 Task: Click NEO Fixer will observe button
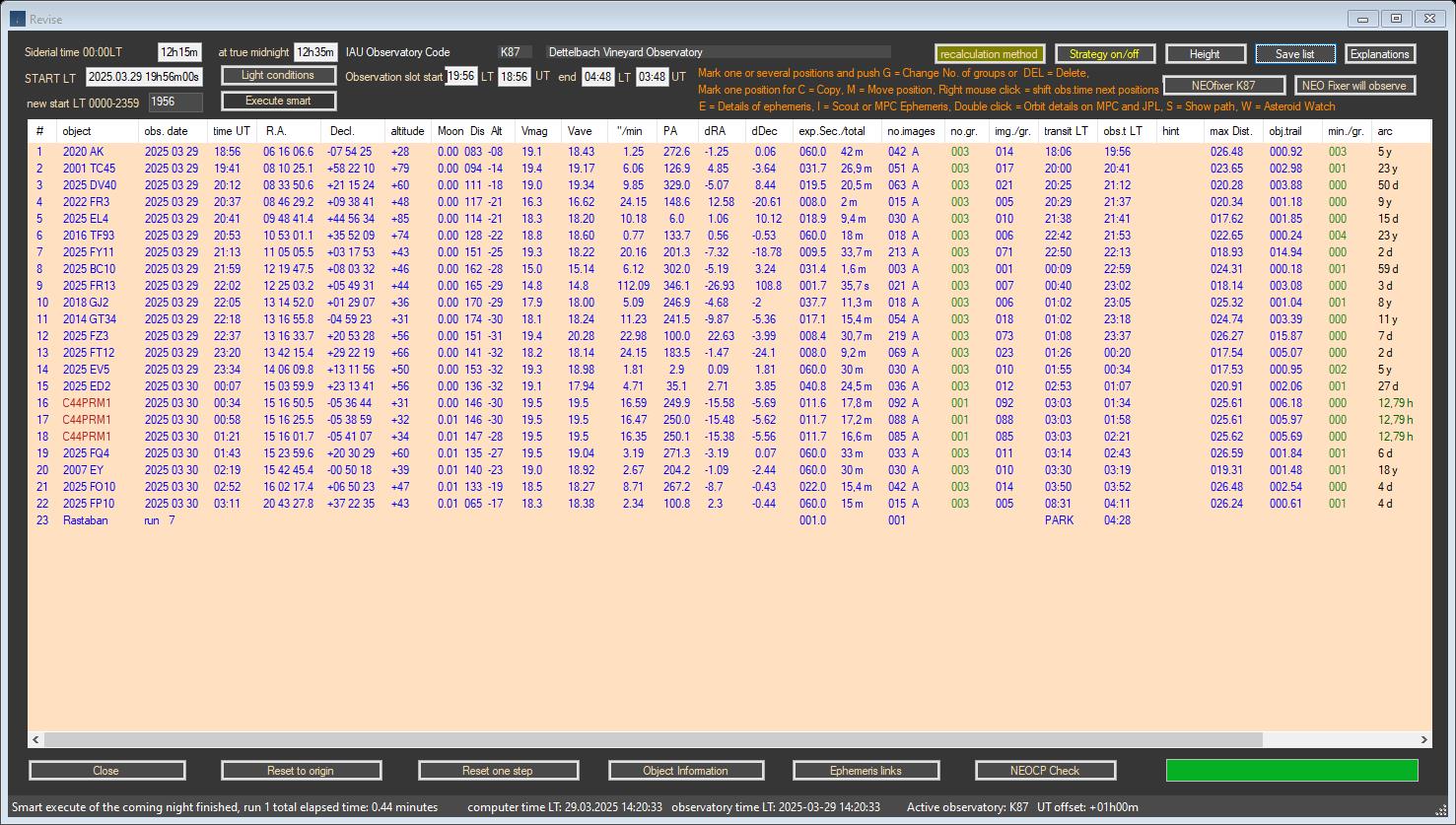(1354, 86)
